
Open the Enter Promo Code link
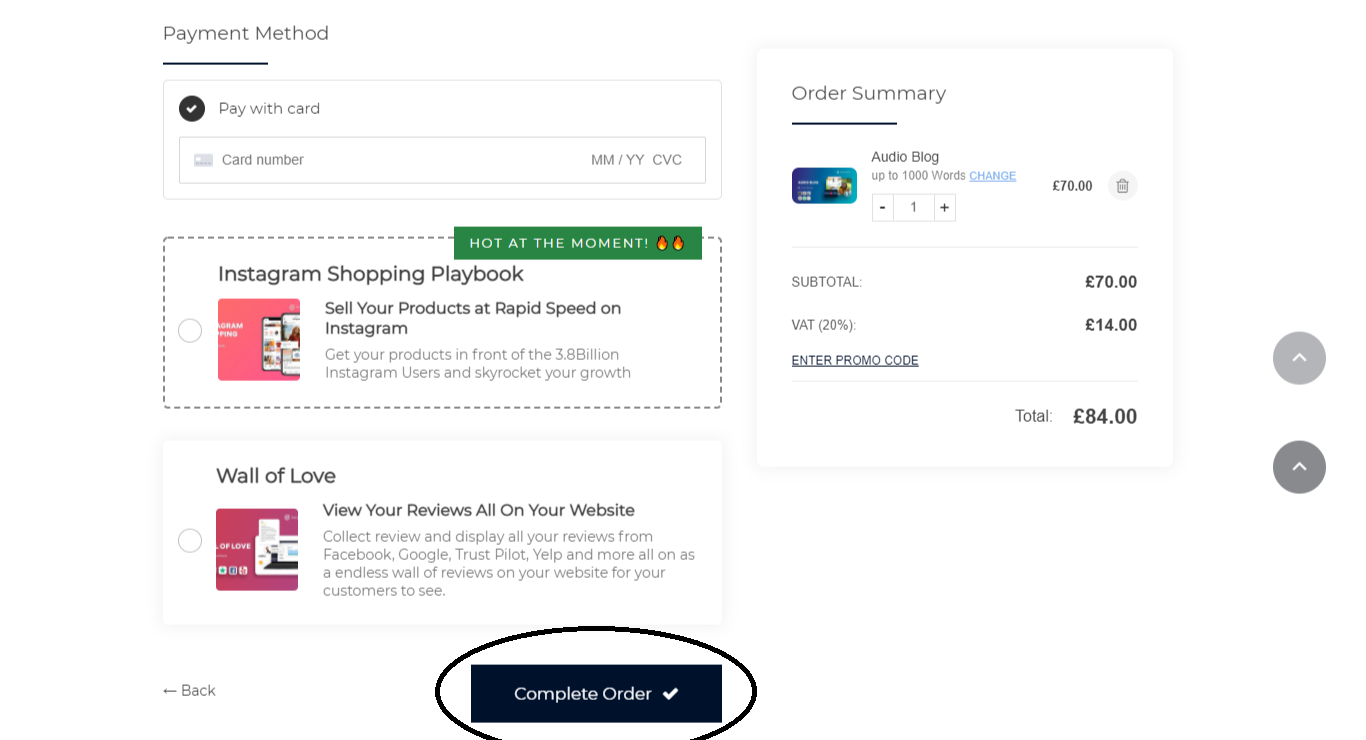click(855, 361)
